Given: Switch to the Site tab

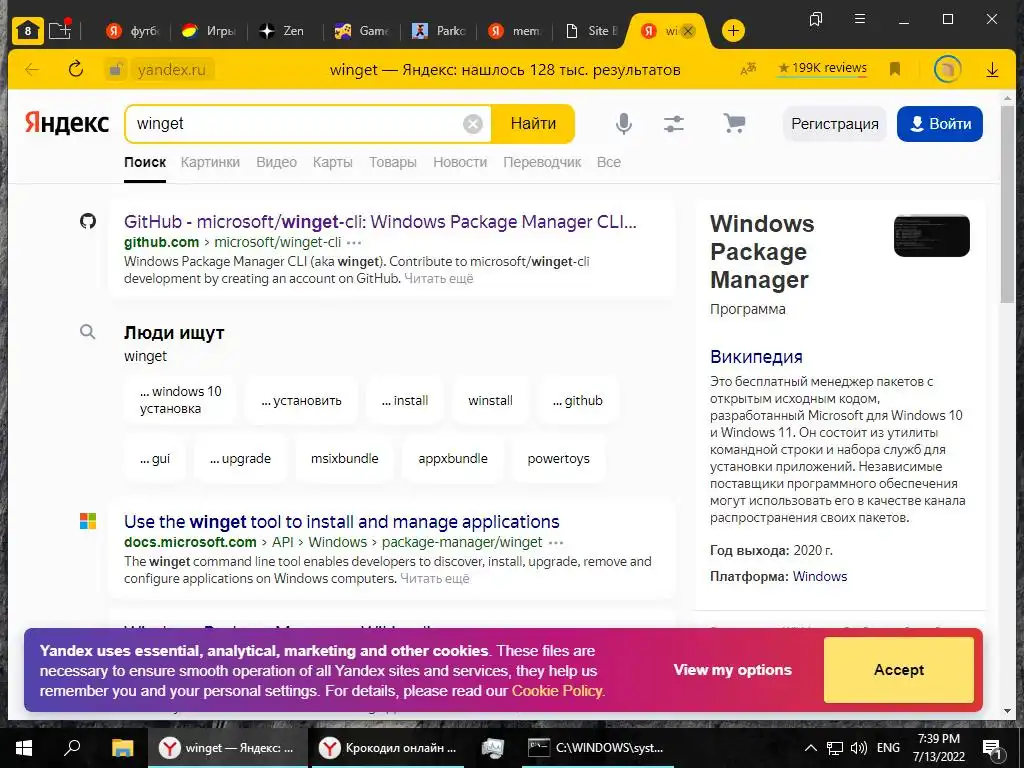Looking at the screenshot, I should point(591,31).
